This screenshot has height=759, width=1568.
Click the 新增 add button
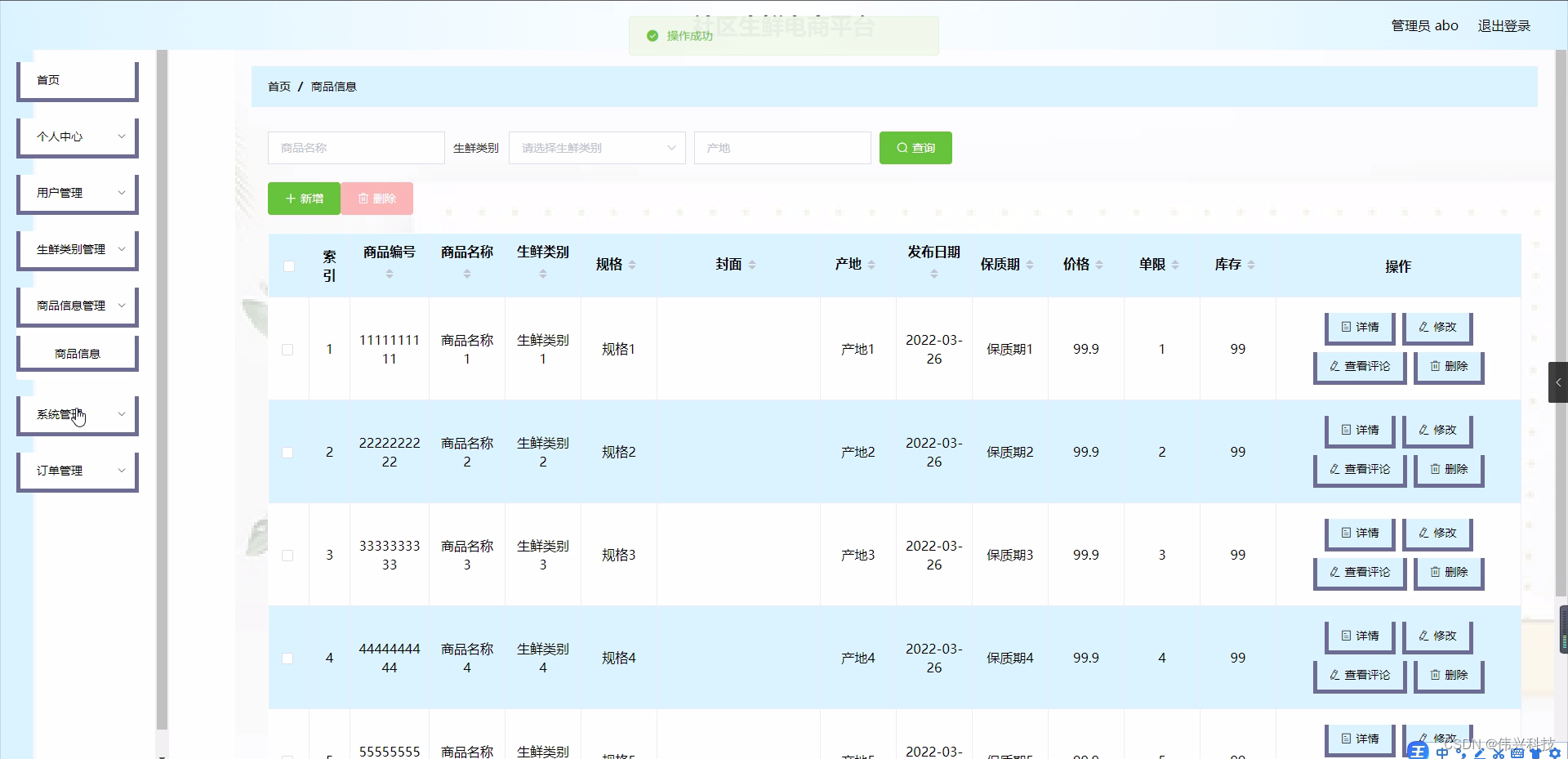pos(304,199)
